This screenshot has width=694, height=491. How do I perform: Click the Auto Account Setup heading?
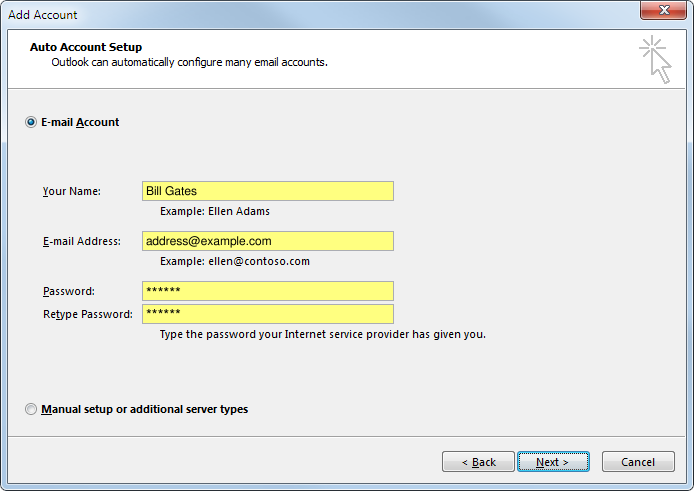(x=86, y=47)
